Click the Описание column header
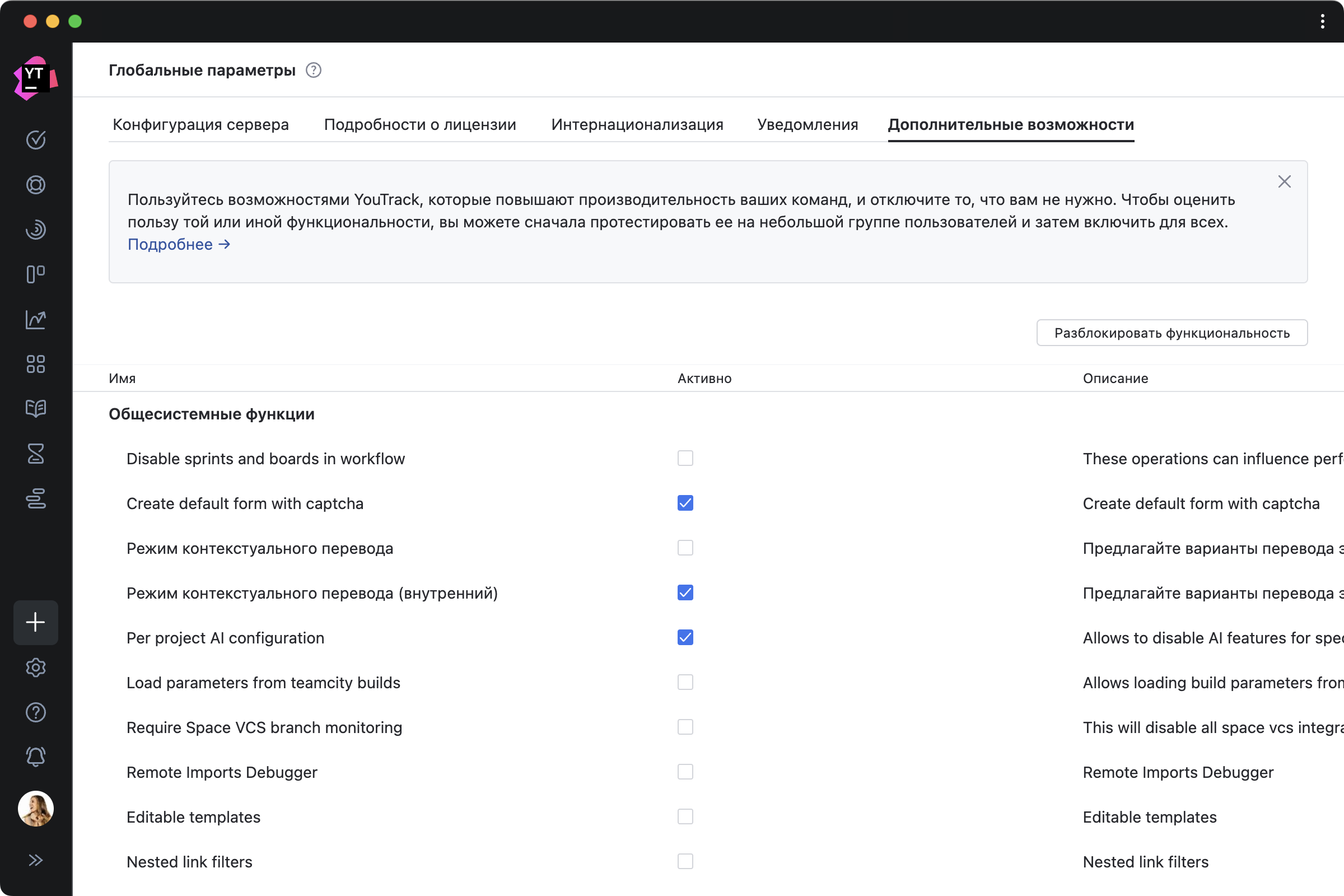1344x896 pixels. 1116,379
